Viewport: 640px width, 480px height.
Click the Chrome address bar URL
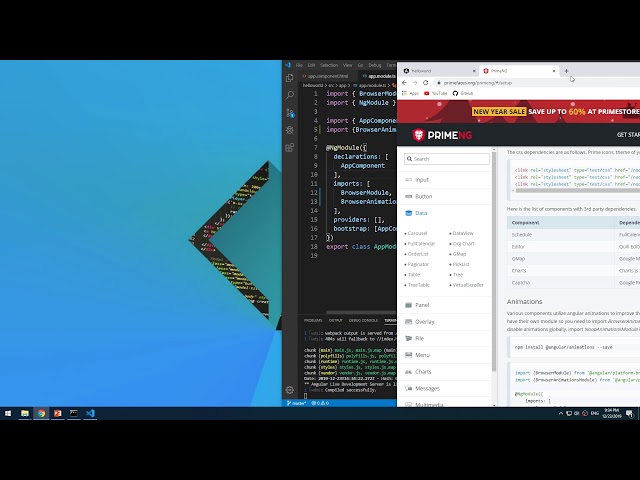(478, 83)
